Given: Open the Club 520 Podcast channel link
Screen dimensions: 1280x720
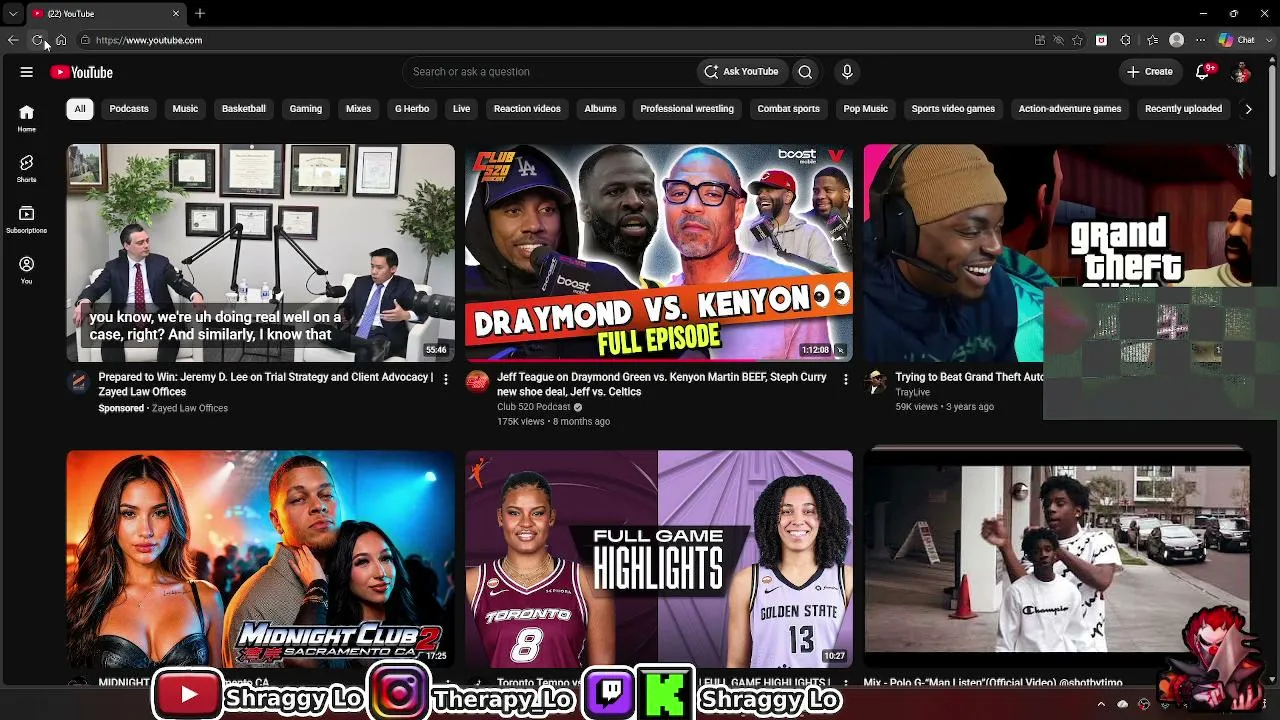Looking at the screenshot, I should [533, 407].
